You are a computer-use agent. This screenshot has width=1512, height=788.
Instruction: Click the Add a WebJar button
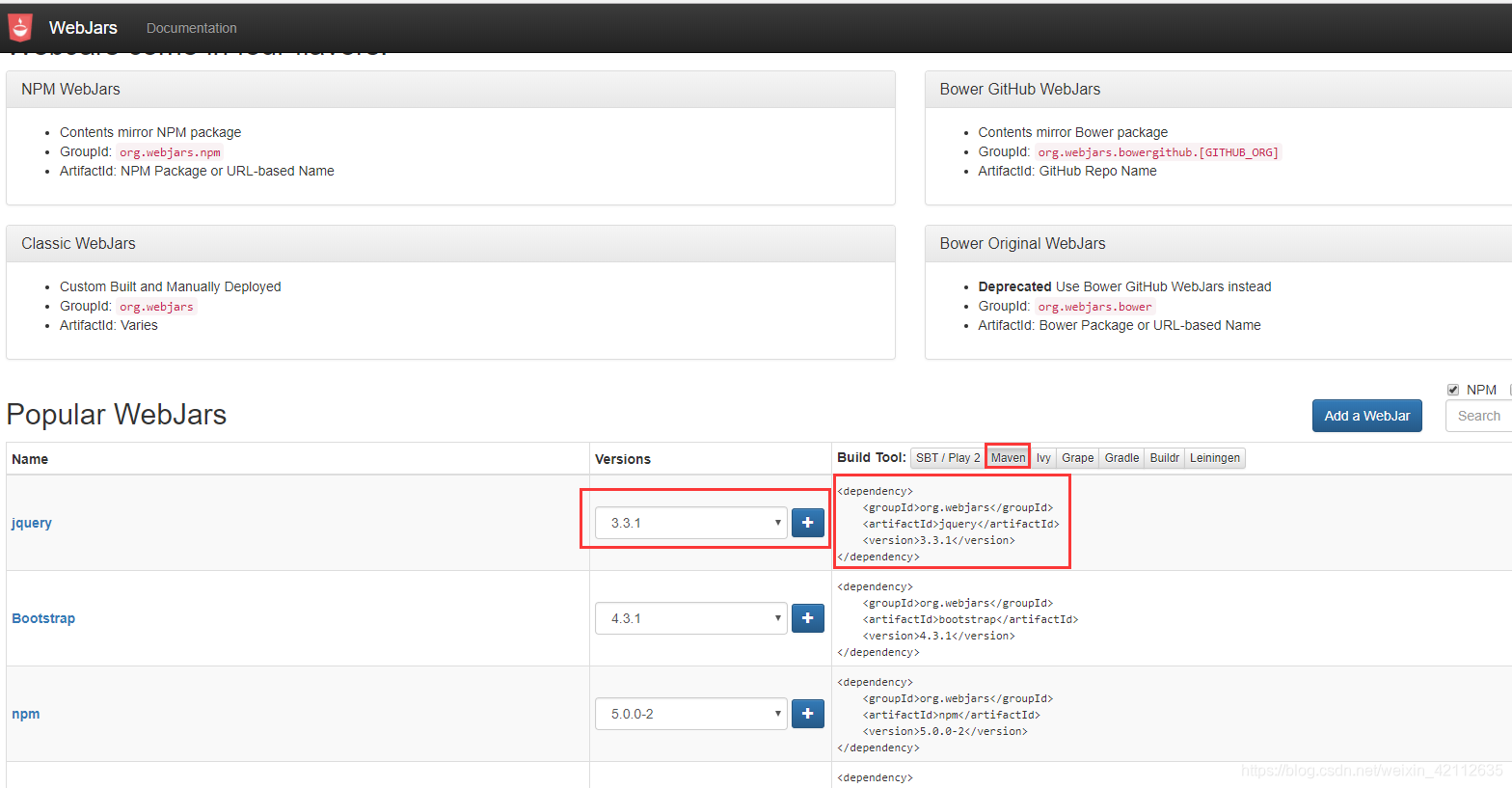click(x=1366, y=416)
